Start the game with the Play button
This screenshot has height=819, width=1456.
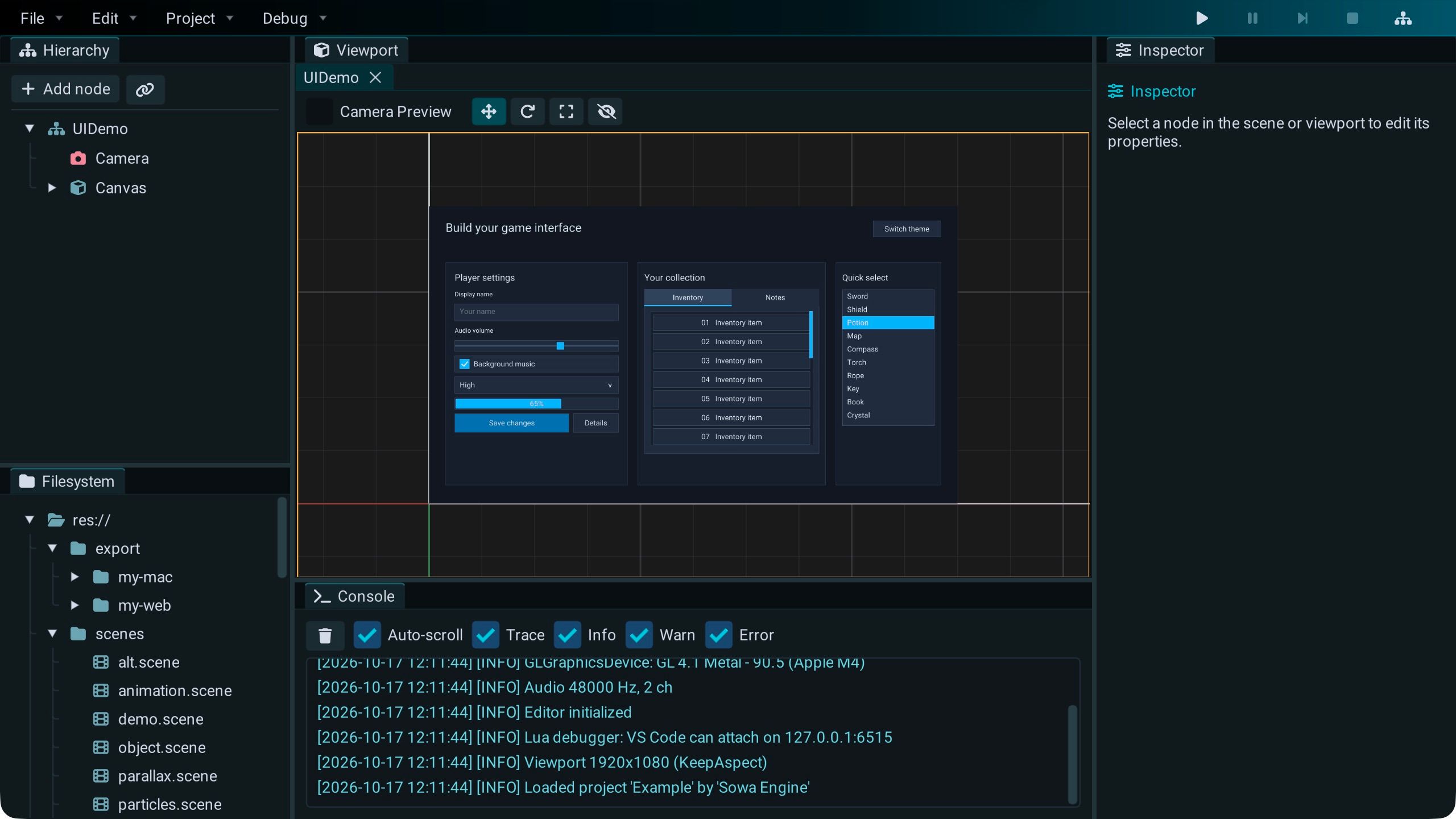coord(1202,18)
